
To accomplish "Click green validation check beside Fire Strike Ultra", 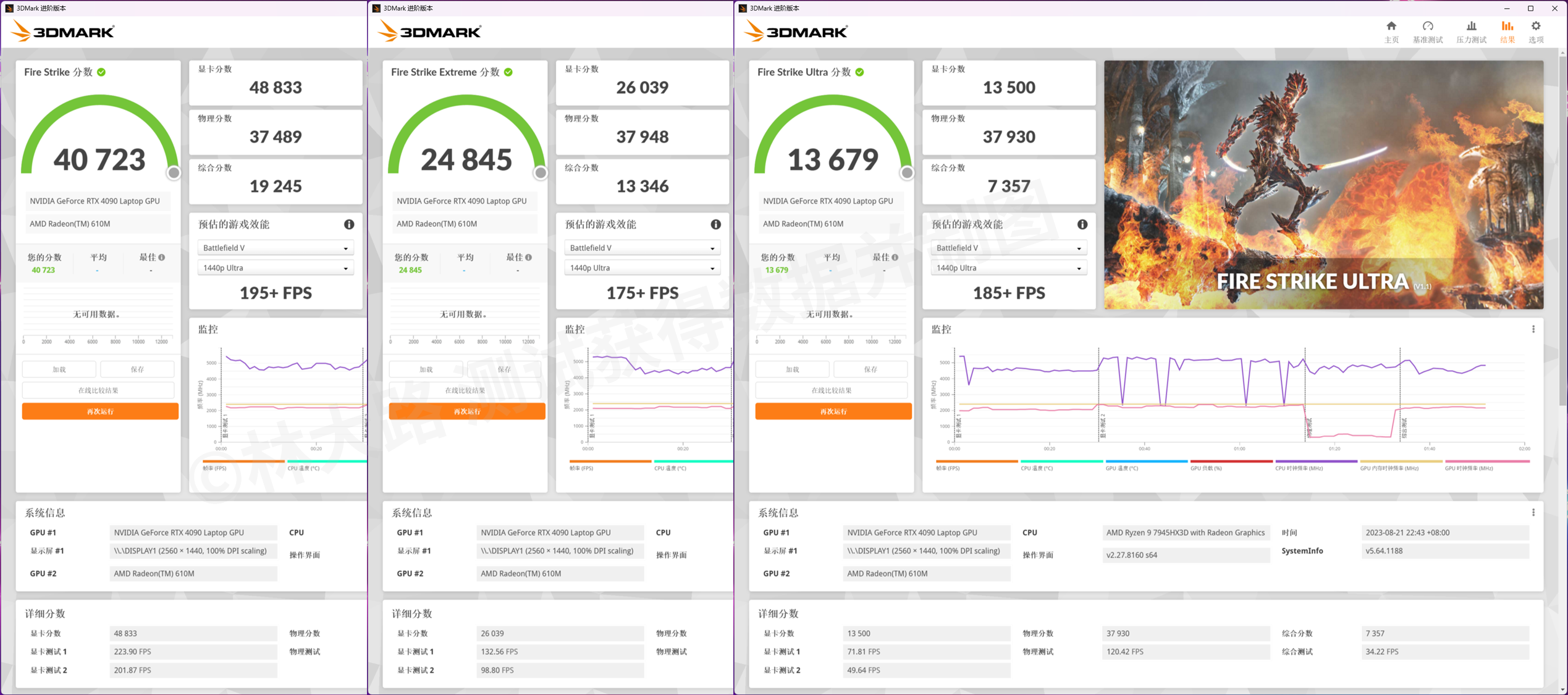I will click(x=859, y=72).
